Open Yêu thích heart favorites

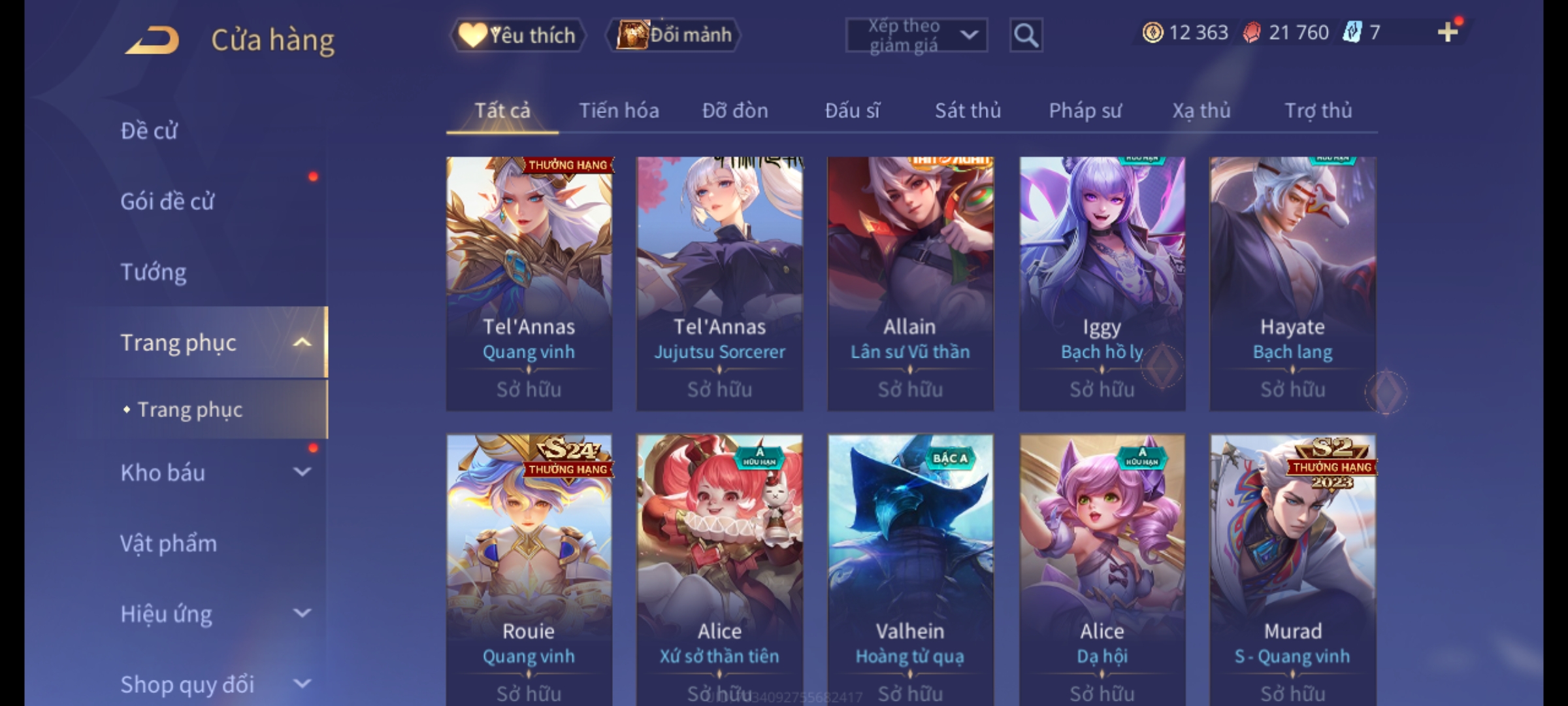click(517, 35)
